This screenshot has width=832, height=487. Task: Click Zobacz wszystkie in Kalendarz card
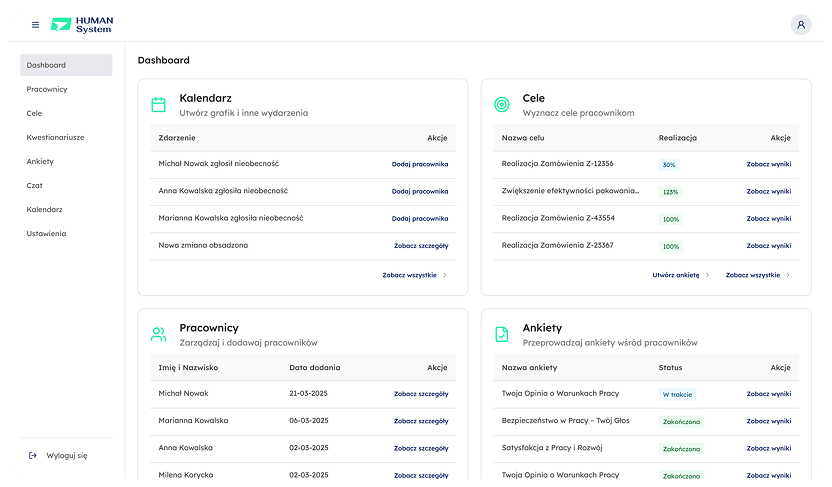[409, 275]
